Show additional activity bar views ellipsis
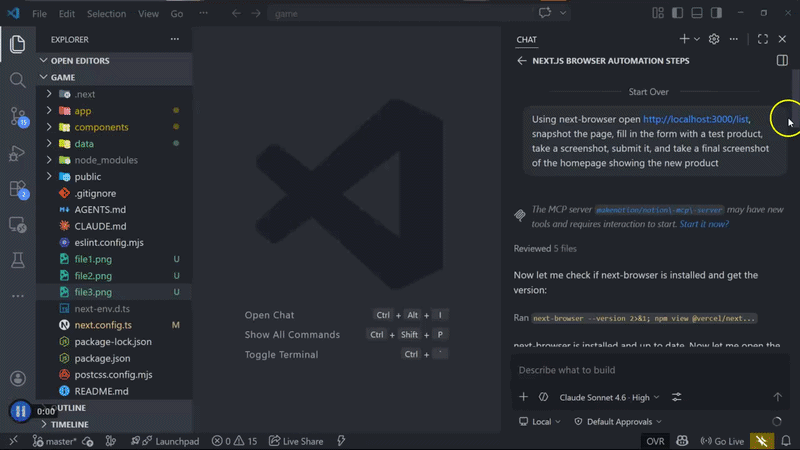The width and height of the screenshot is (800, 450). (17, 296)
